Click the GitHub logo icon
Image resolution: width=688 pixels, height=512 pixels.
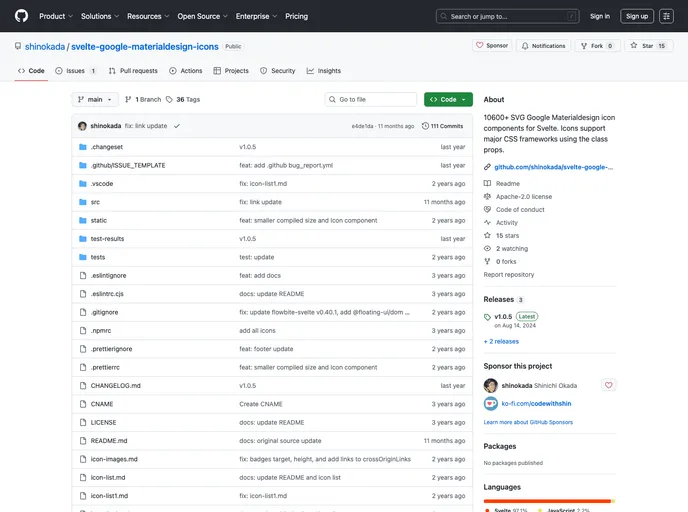point(21,16)
